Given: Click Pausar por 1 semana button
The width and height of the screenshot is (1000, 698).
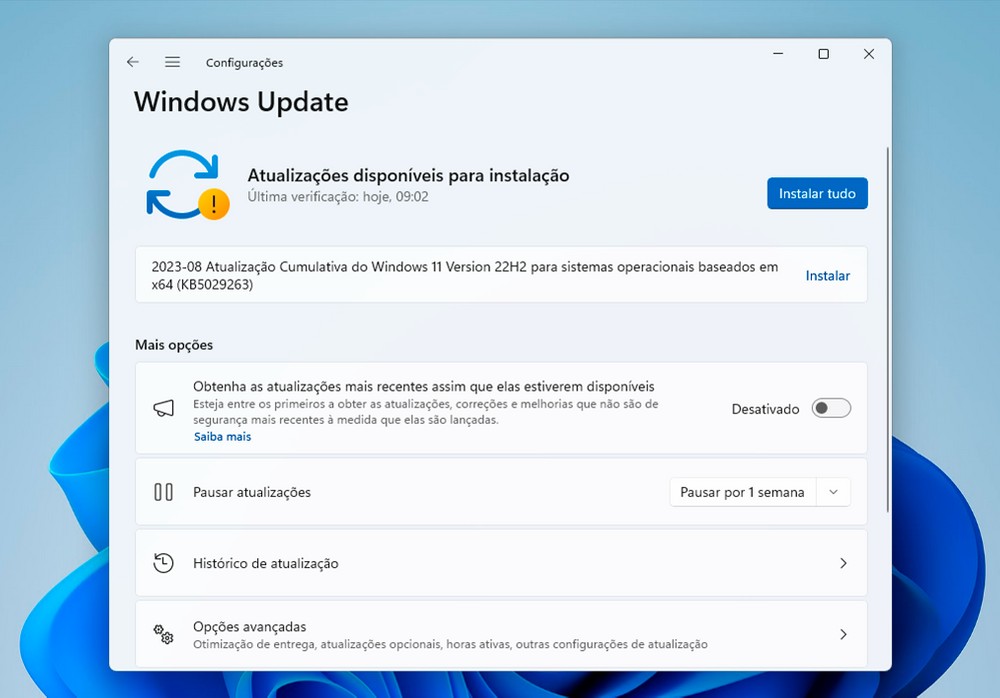Looking at the screenshot, I should pos(742,492).
